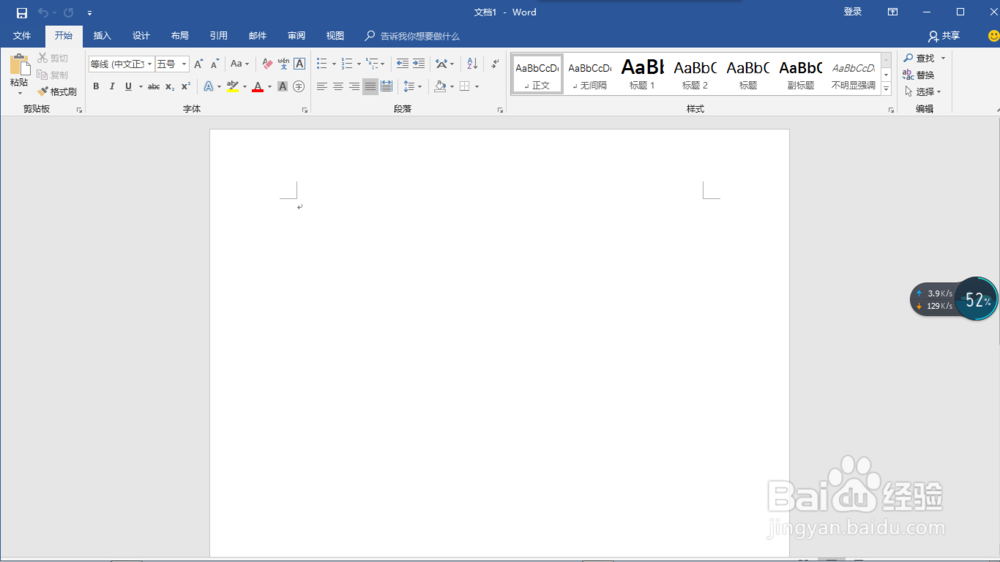Toggle Italic formatting
The image size is (1000, 562).
click(112, 86)
